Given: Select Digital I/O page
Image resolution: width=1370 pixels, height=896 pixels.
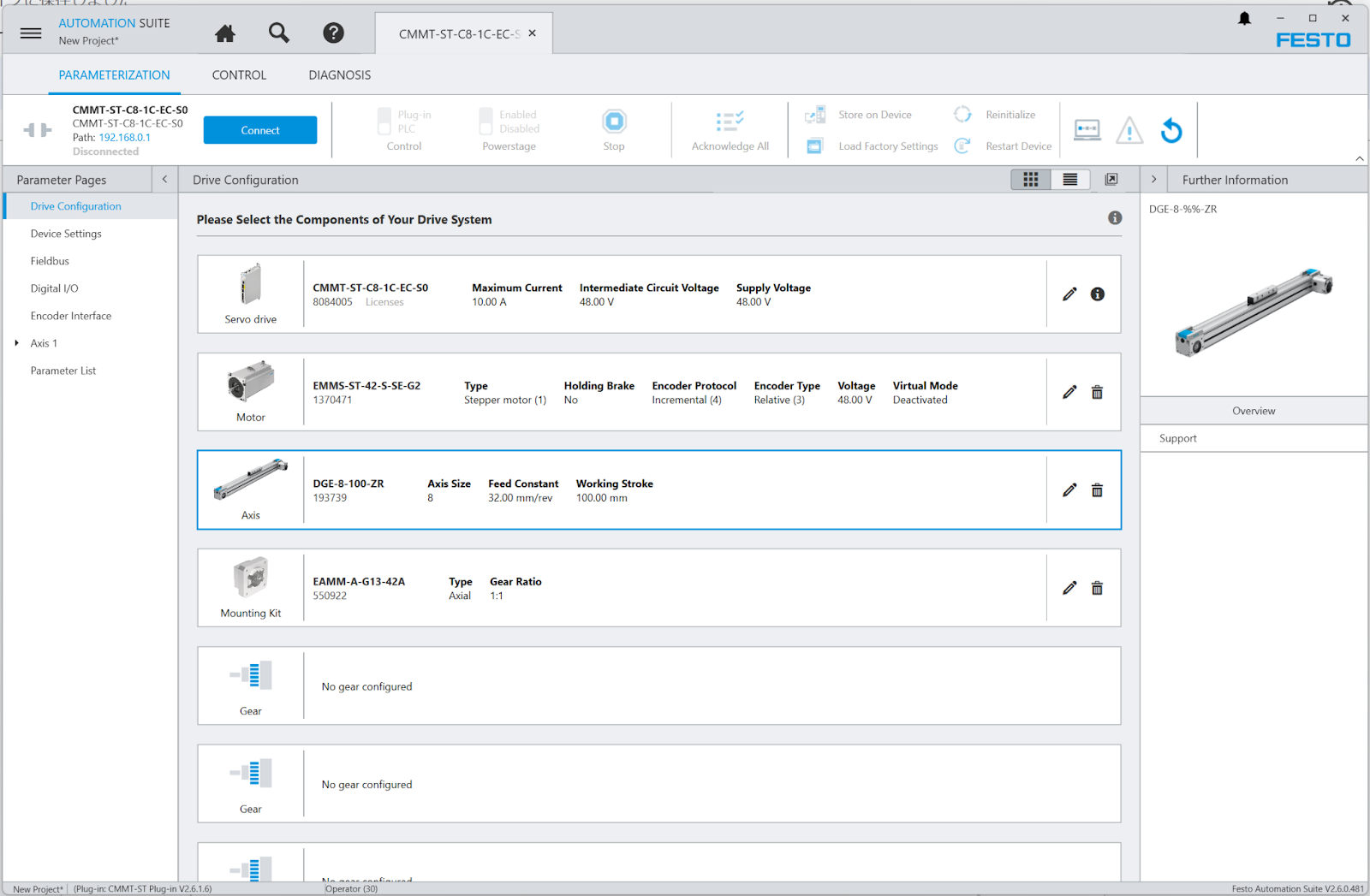Looking at the screenshot, I should (91, 288).
